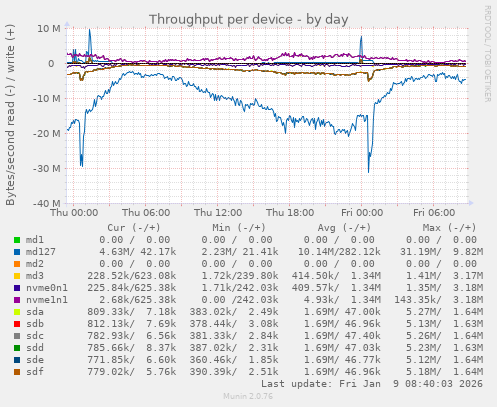497x407 pixels.
Task: Click the sde navy legend swatch
Action: [x=17, y=360]
